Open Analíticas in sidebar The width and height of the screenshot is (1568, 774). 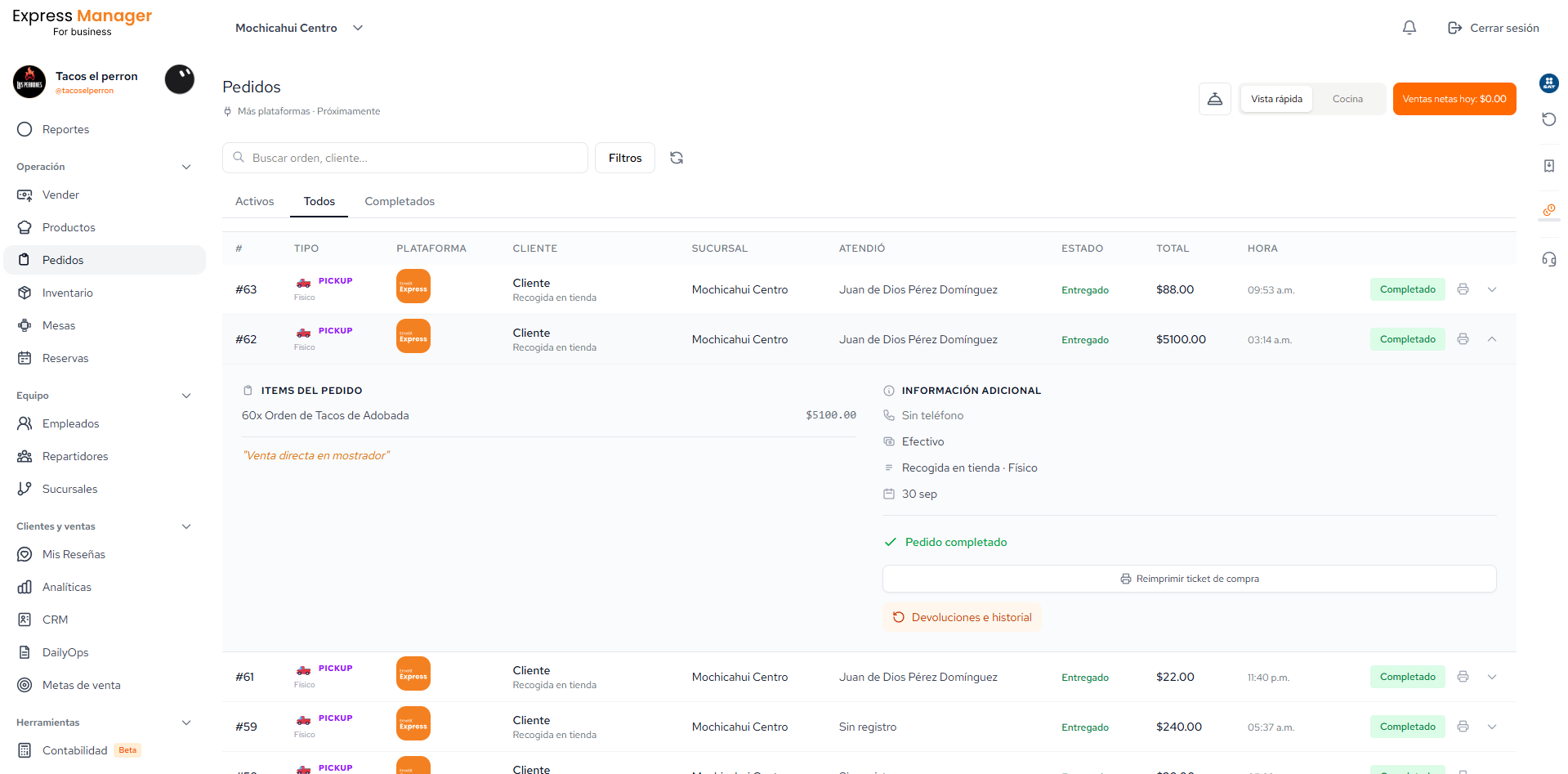105,587
